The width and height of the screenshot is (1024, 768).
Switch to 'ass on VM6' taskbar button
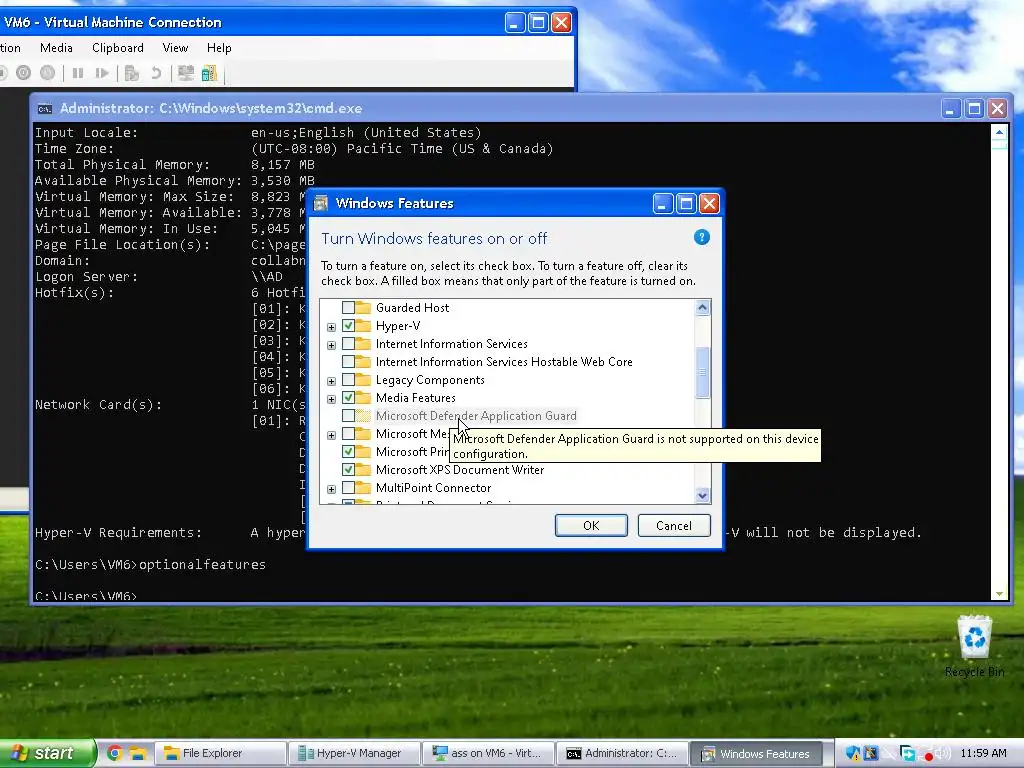pos(488,753)
